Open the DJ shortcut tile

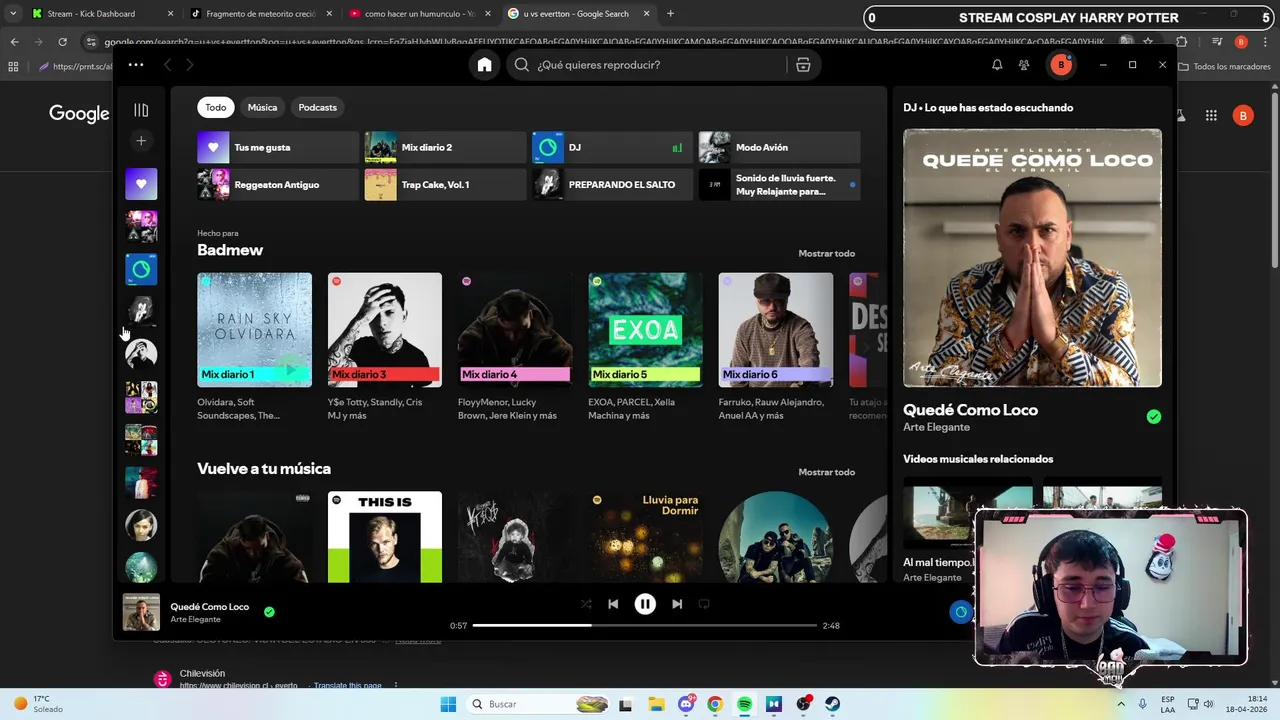[x=612, y=147]
